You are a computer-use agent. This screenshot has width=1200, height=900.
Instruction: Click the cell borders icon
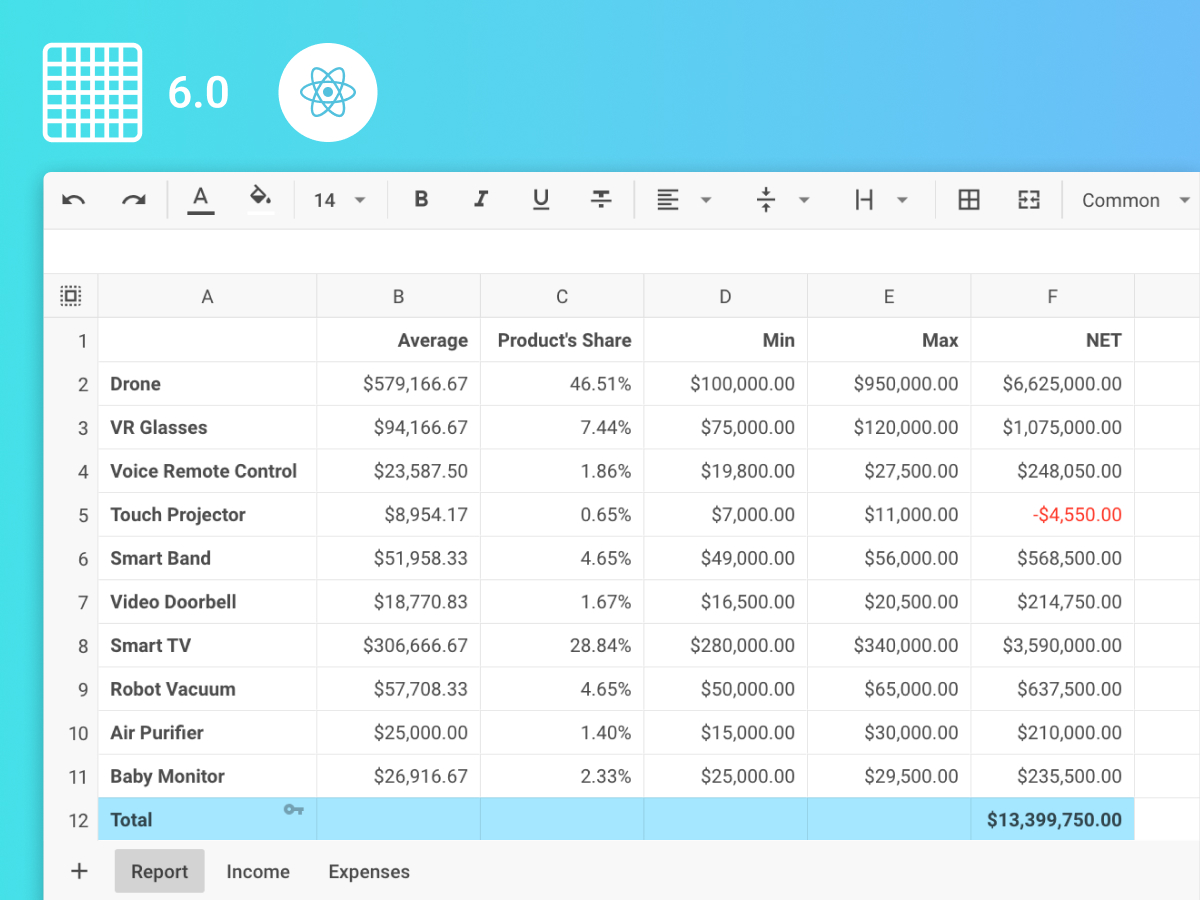pos(969,200)
